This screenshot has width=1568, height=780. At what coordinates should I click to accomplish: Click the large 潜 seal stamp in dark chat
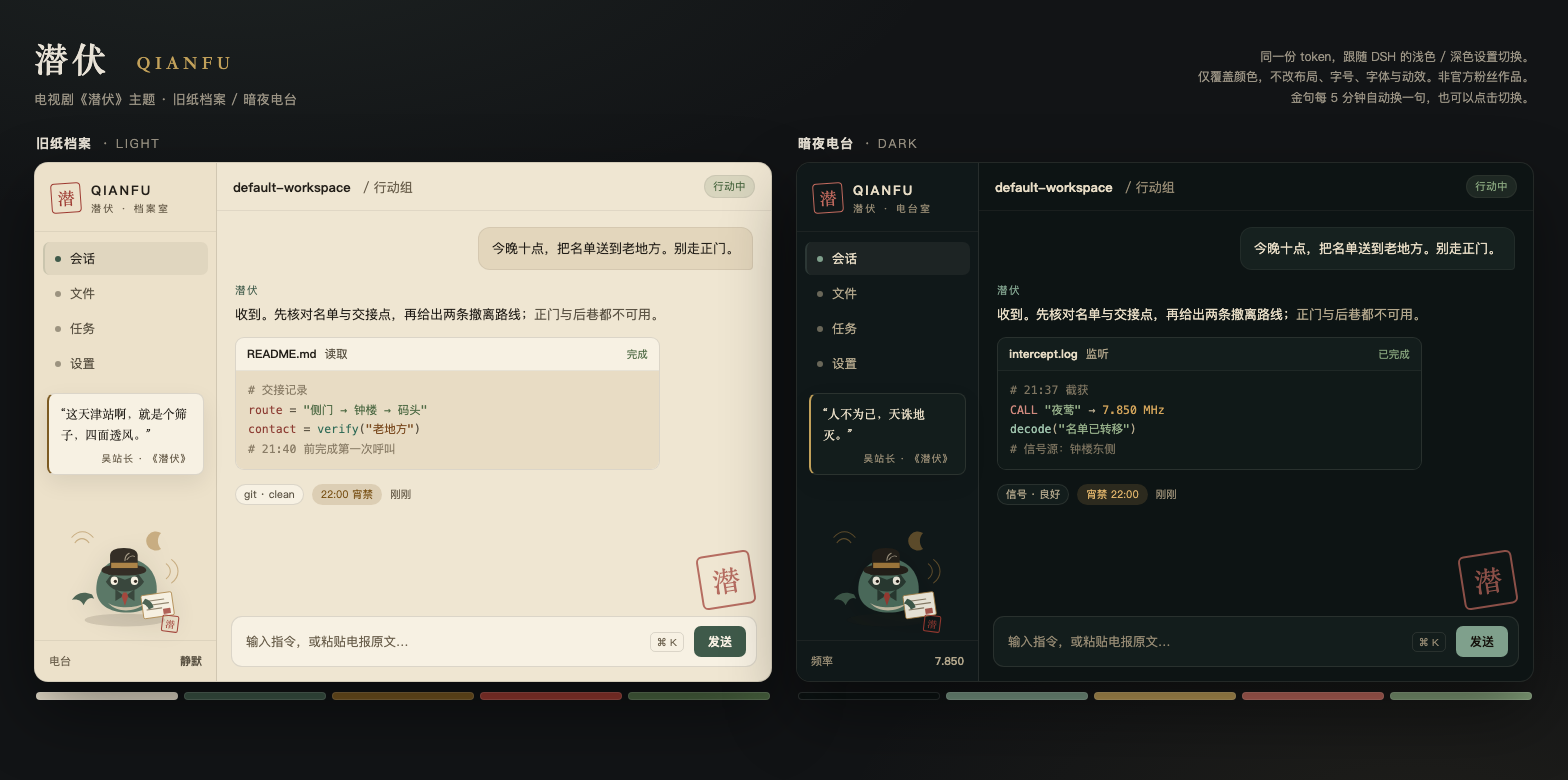coord(1487,580)
